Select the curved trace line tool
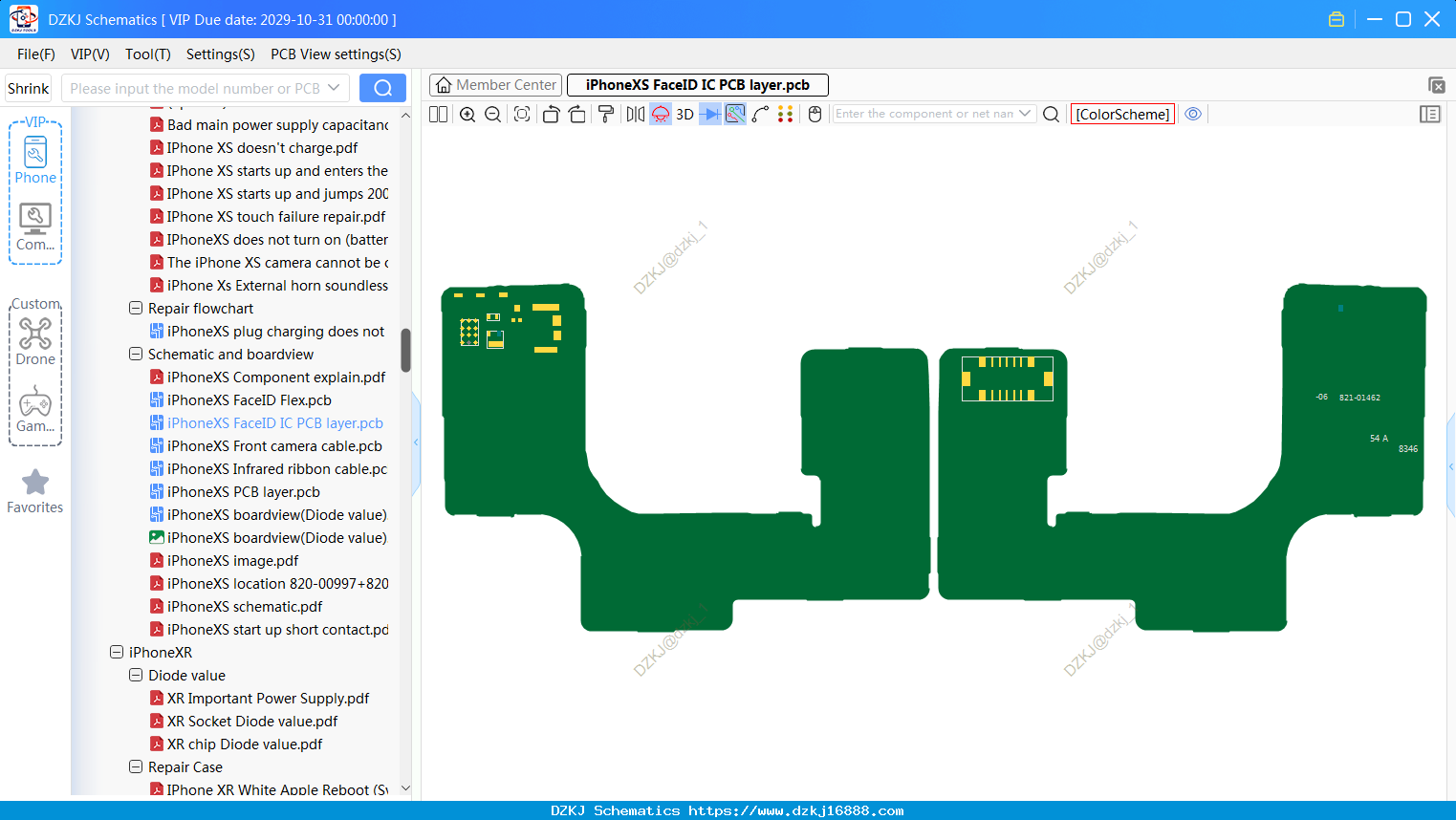The image size is (1456, 820). click(761, 115)
